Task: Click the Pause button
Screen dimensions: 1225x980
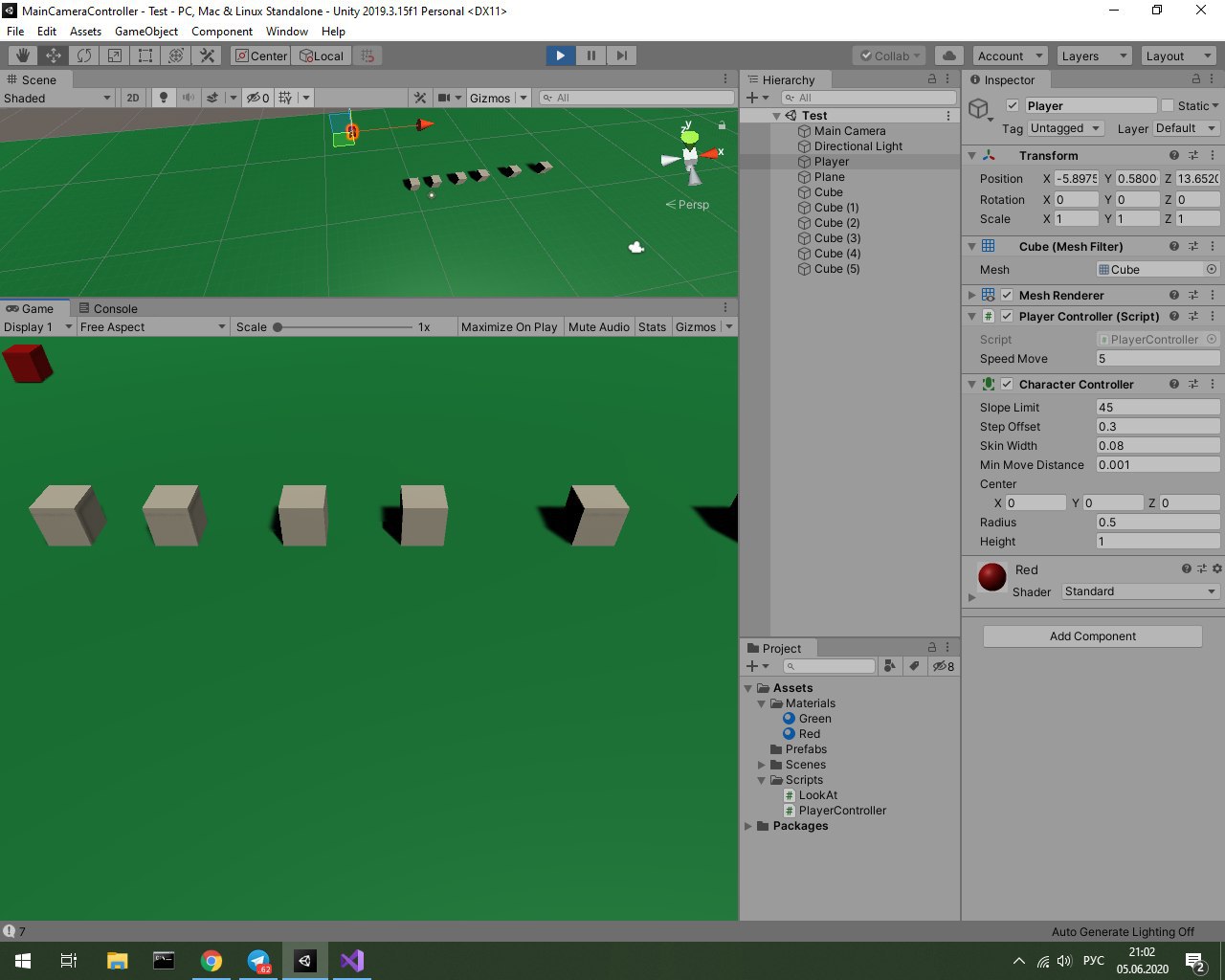Action: click(x=590, y=56)
